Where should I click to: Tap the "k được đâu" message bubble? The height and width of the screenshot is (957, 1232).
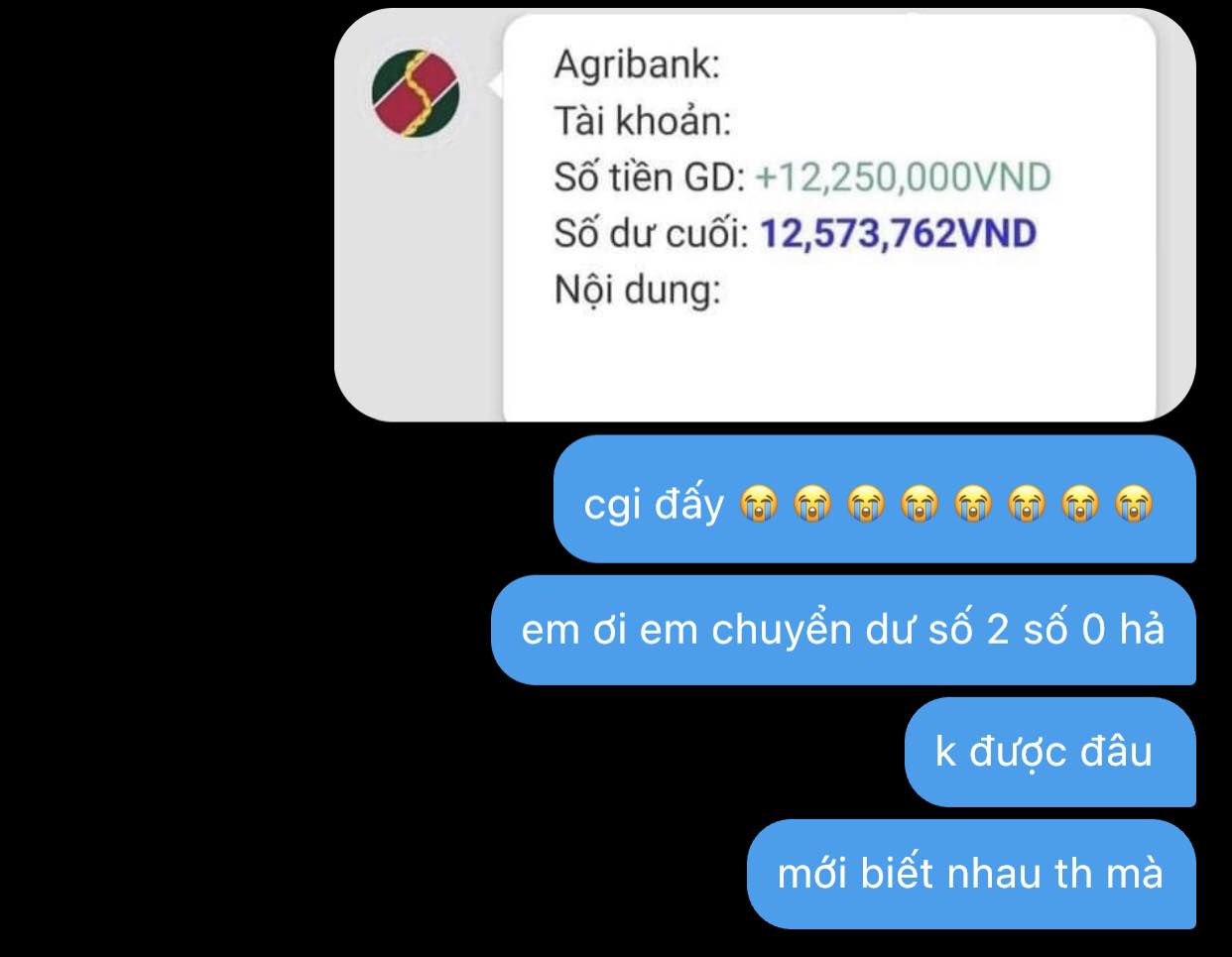click(x=1049, y=752)
